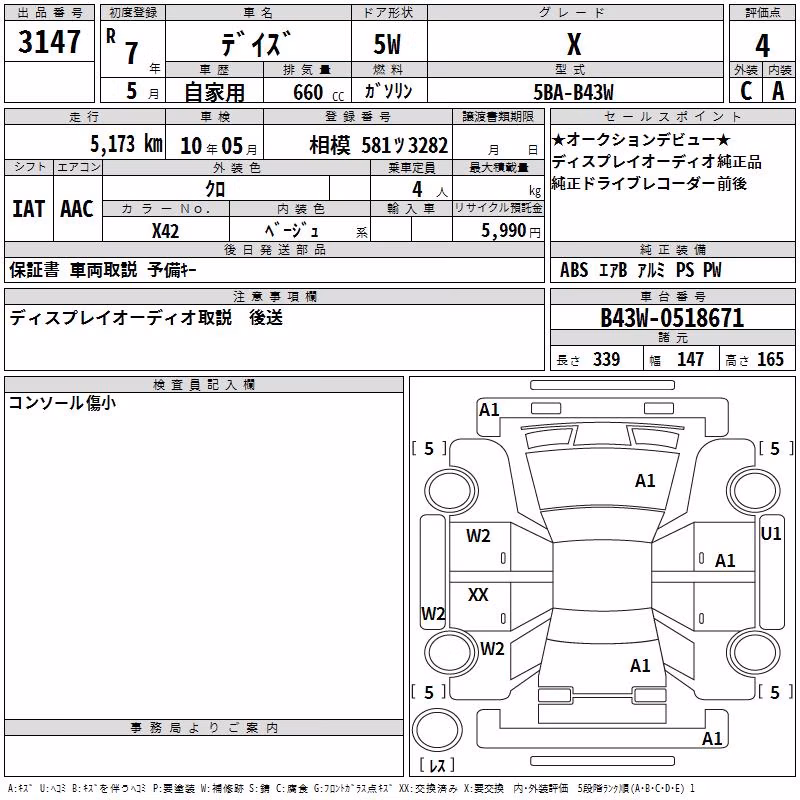Image resolution: width=800 pixels, height=800 pixels.
Task: Click A1 mark on rear hatch glass area
Action: coord(640,666)
